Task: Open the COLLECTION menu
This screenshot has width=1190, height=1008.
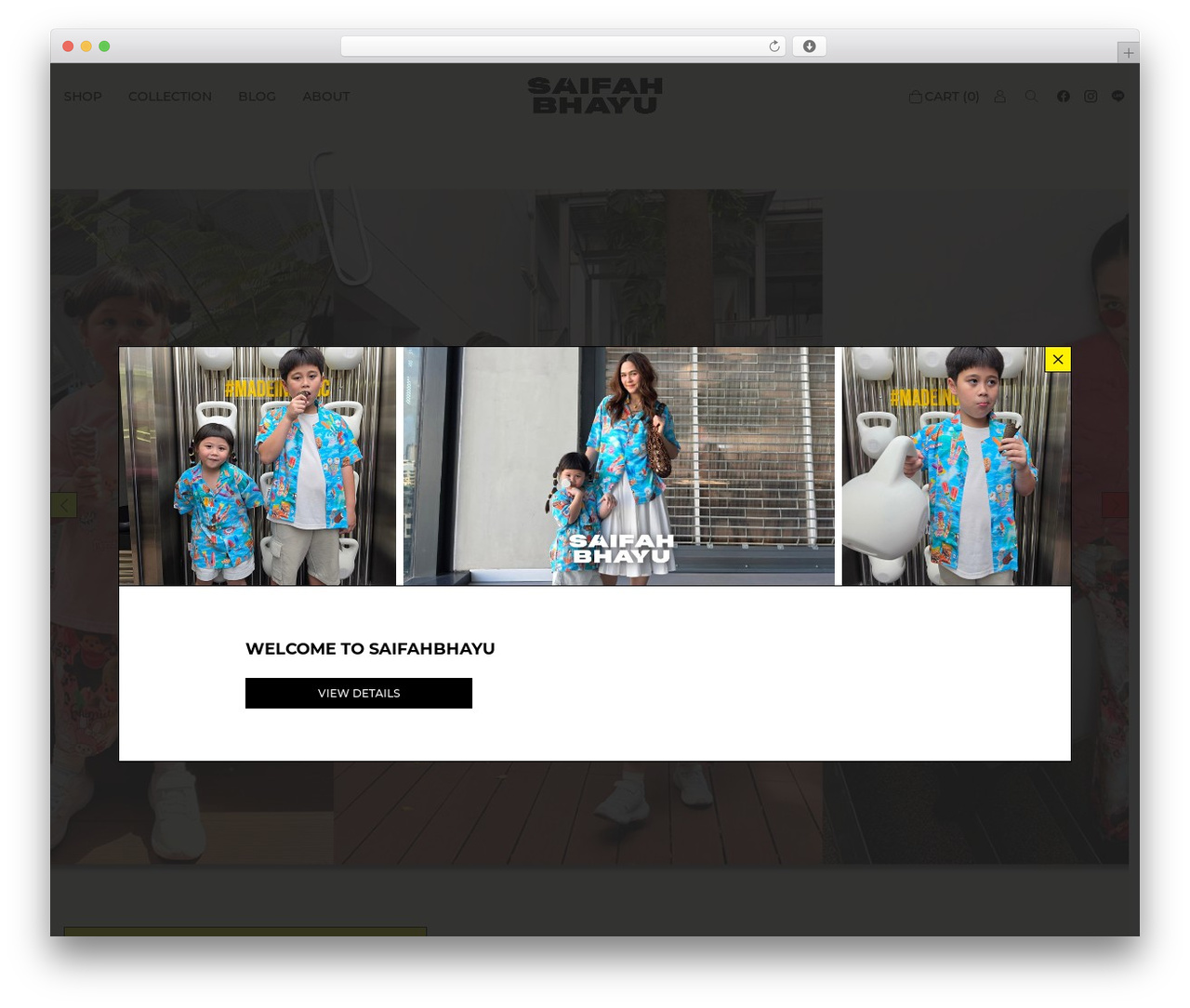Action: [170, 96]
